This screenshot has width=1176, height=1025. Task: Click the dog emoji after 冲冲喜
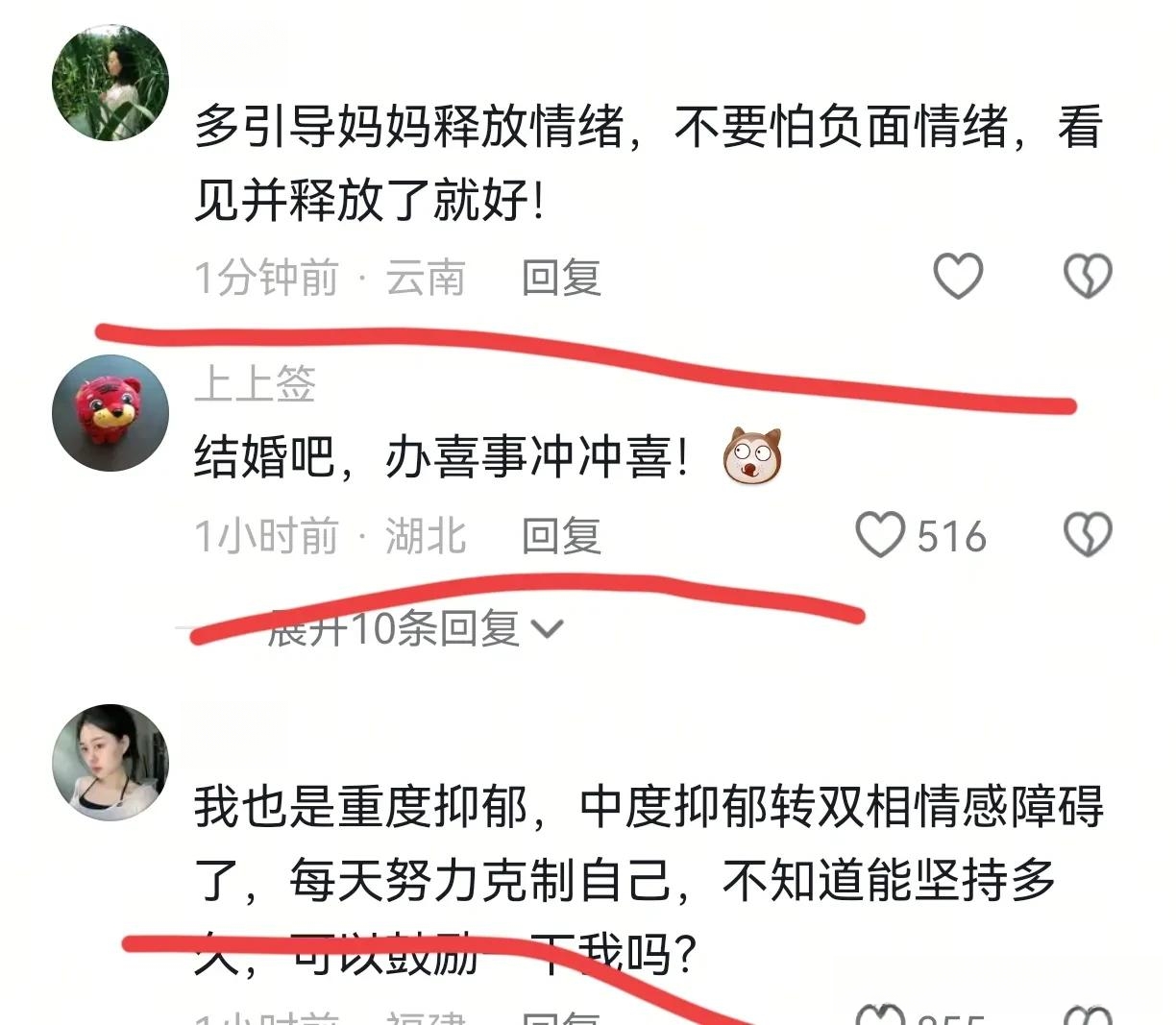tap(752, 455)
